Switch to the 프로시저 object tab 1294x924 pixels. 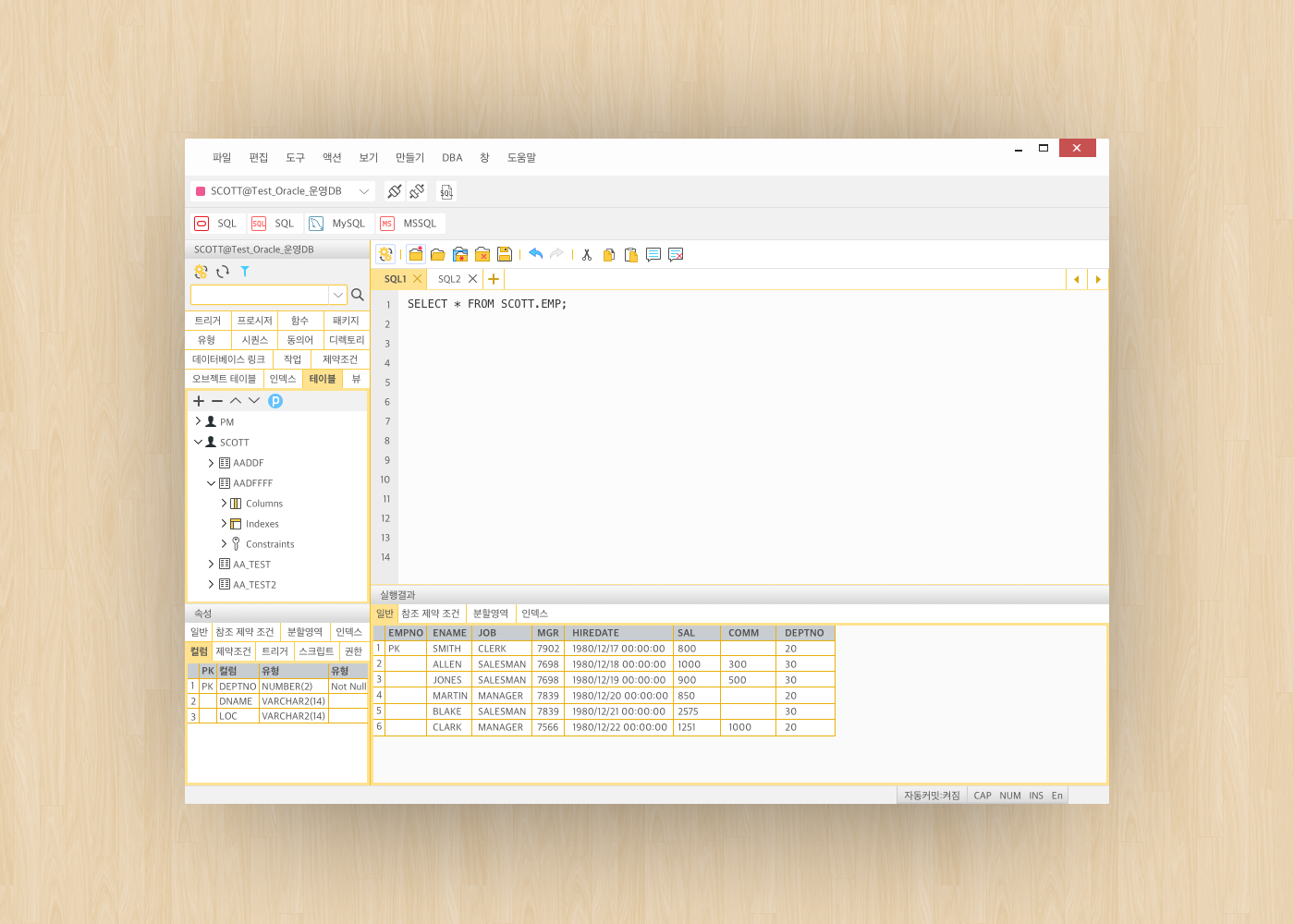[254, 321]
